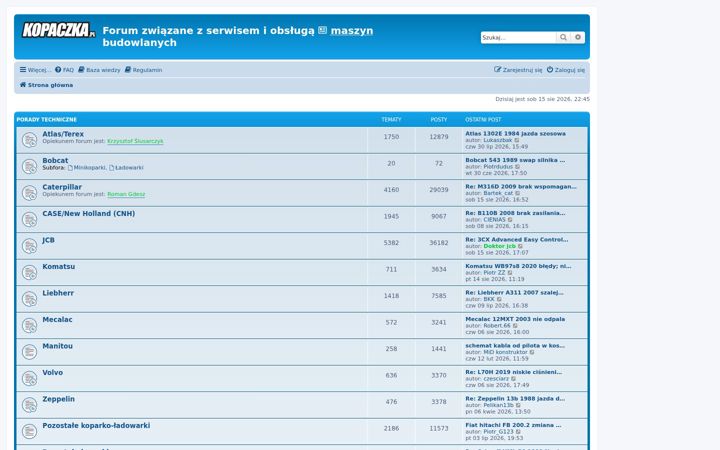This screenshot has width=720, height=450.
Task: View latest post icon beside Piotrdudus
Action: coord(518,167)
